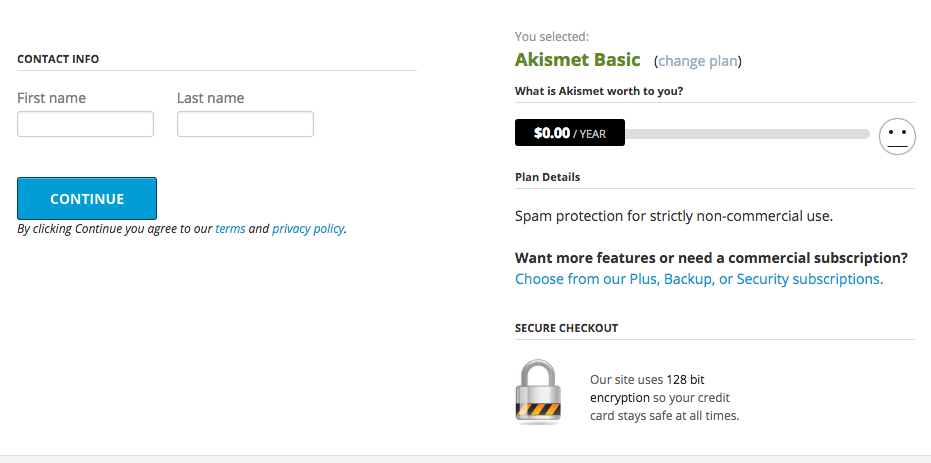The width and height of the screenshot is (931, 463).
Task: Click the change plan link
Action: click(x=698, y=61)
